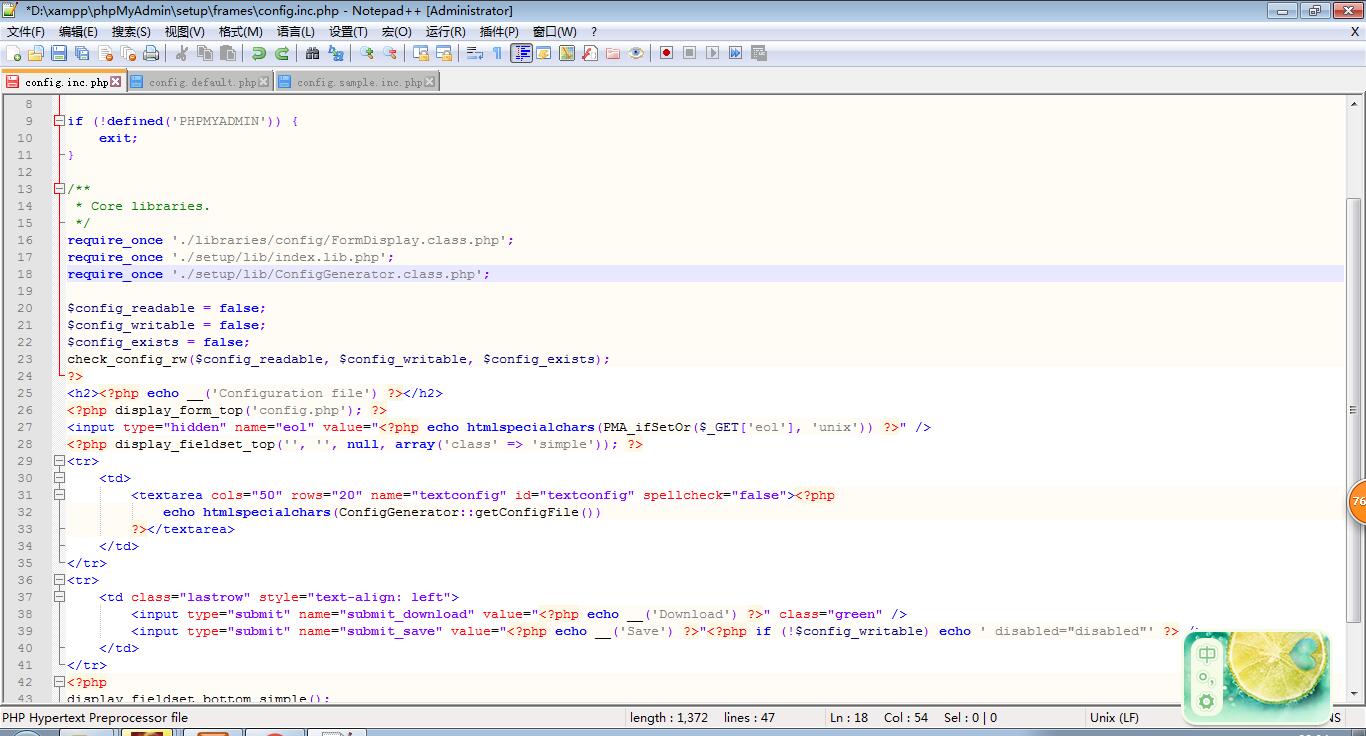The width and height of the screenshot is (1366, 736).
Task: Click the Folder as Workspace toolbar icon
Action: (613, 53)
